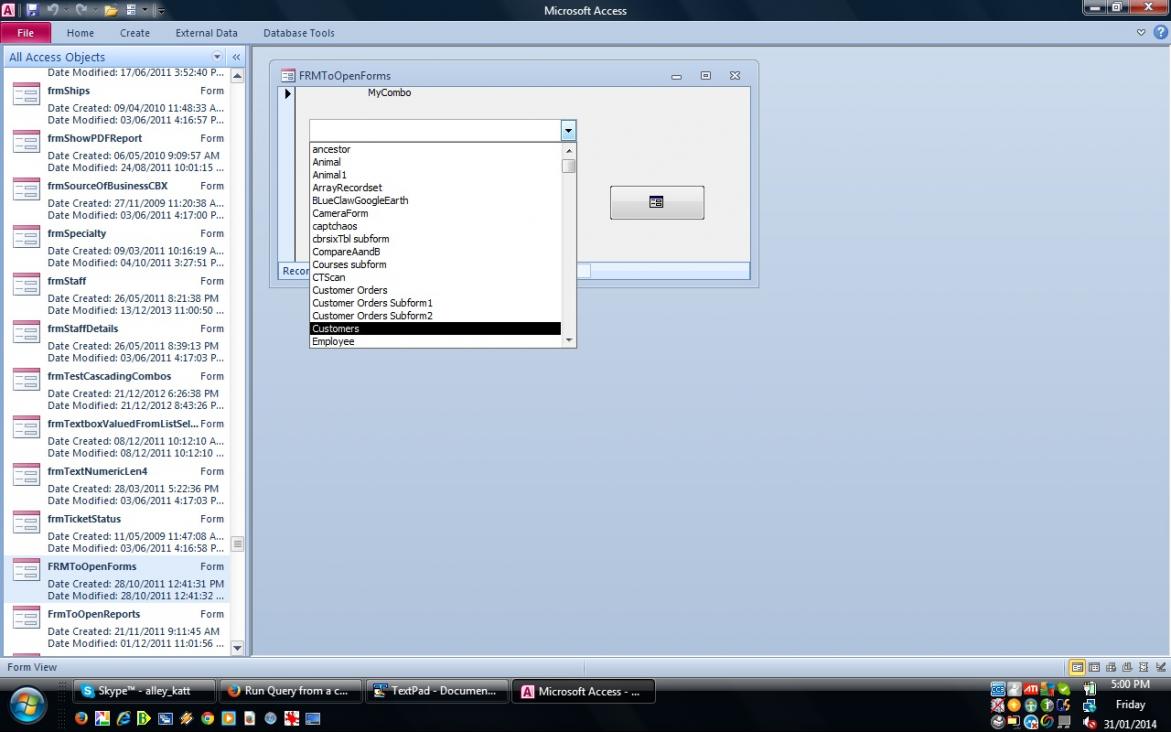Click the frmShips form icon
The height and width of the screenshot is (732, 1171).
26,94
